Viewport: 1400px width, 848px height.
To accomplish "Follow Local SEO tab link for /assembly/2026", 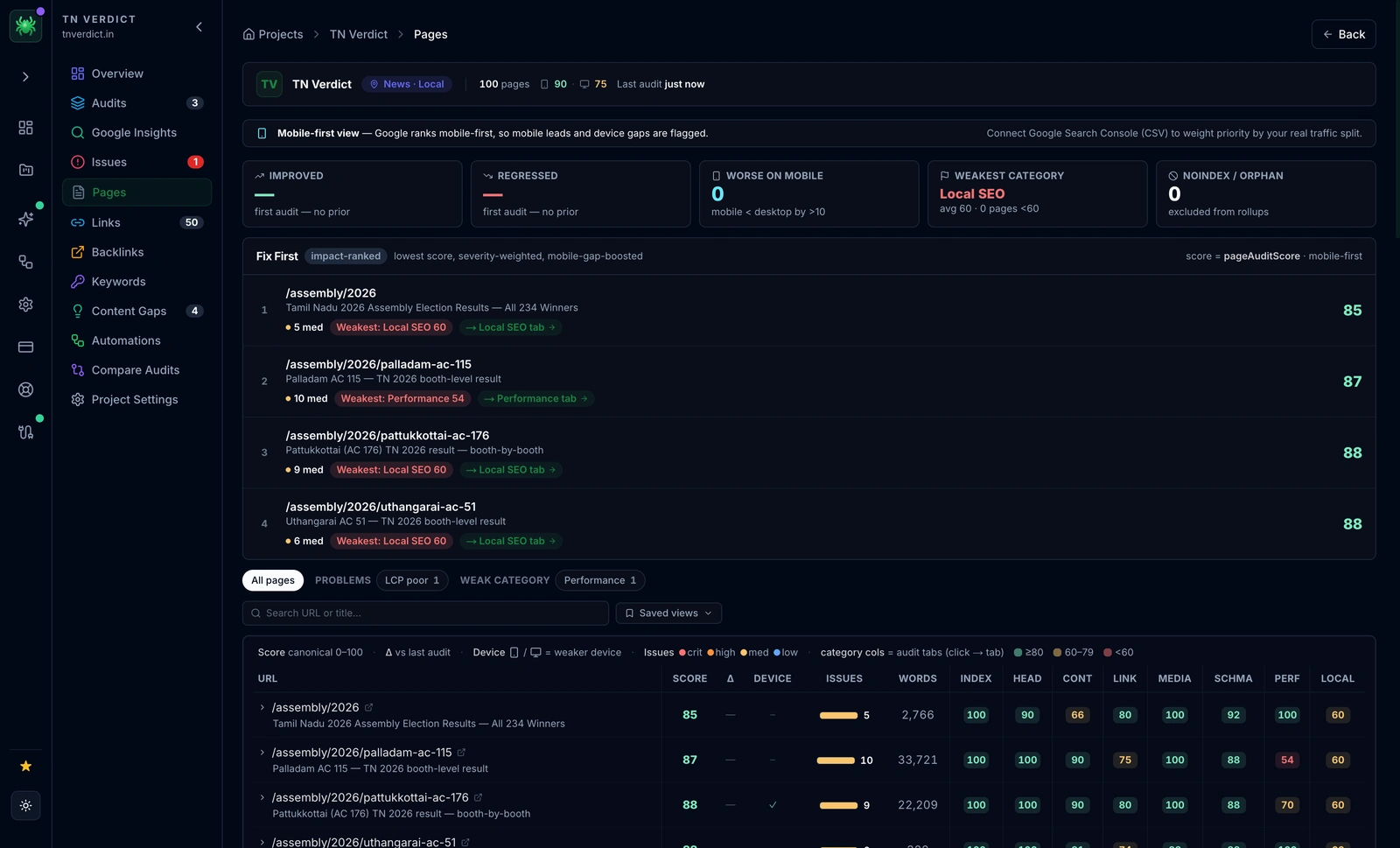I will [511, 327].
